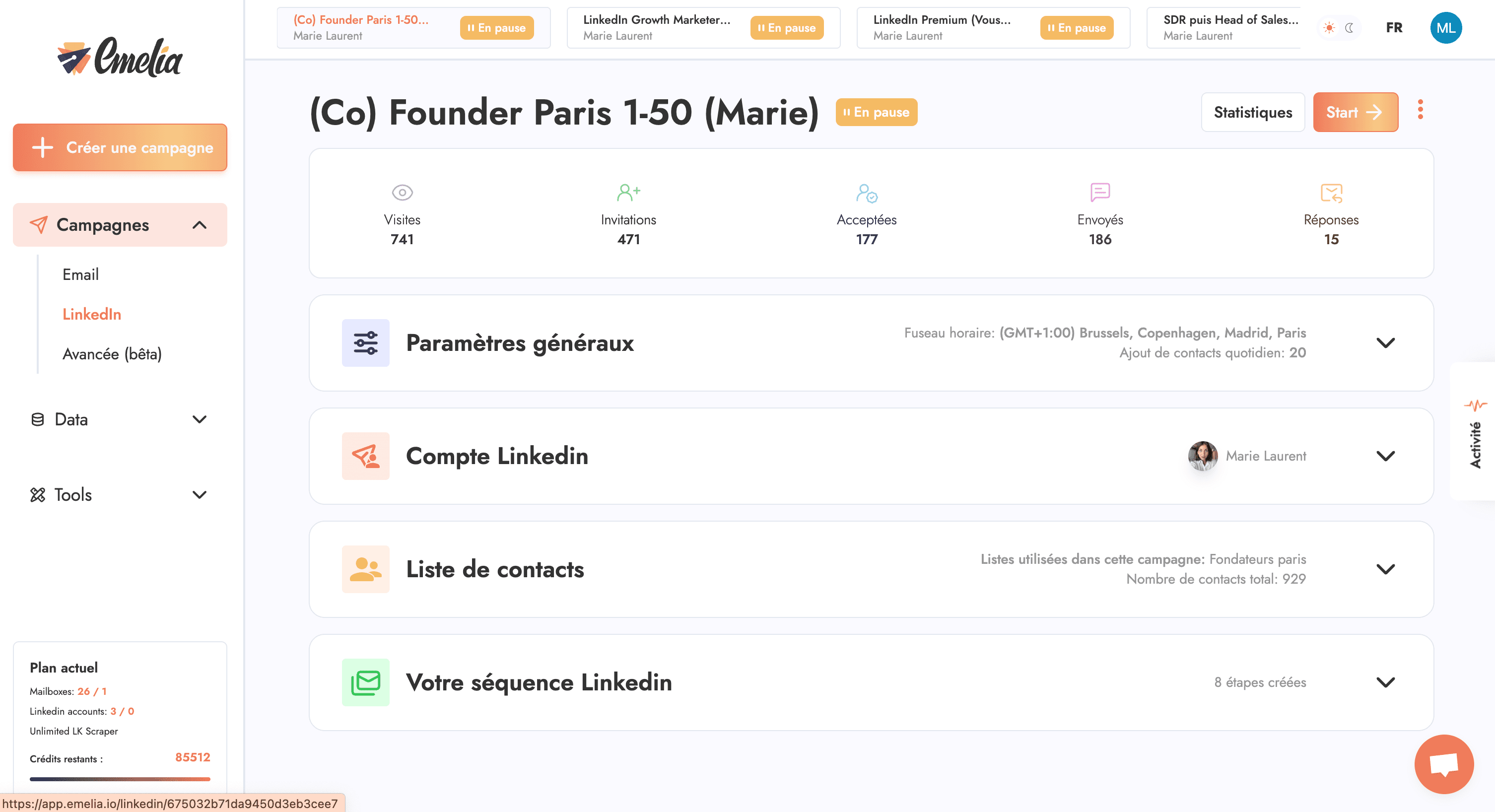
Task: Select the Email campaigns menu item
Action: tap(80, 274)
